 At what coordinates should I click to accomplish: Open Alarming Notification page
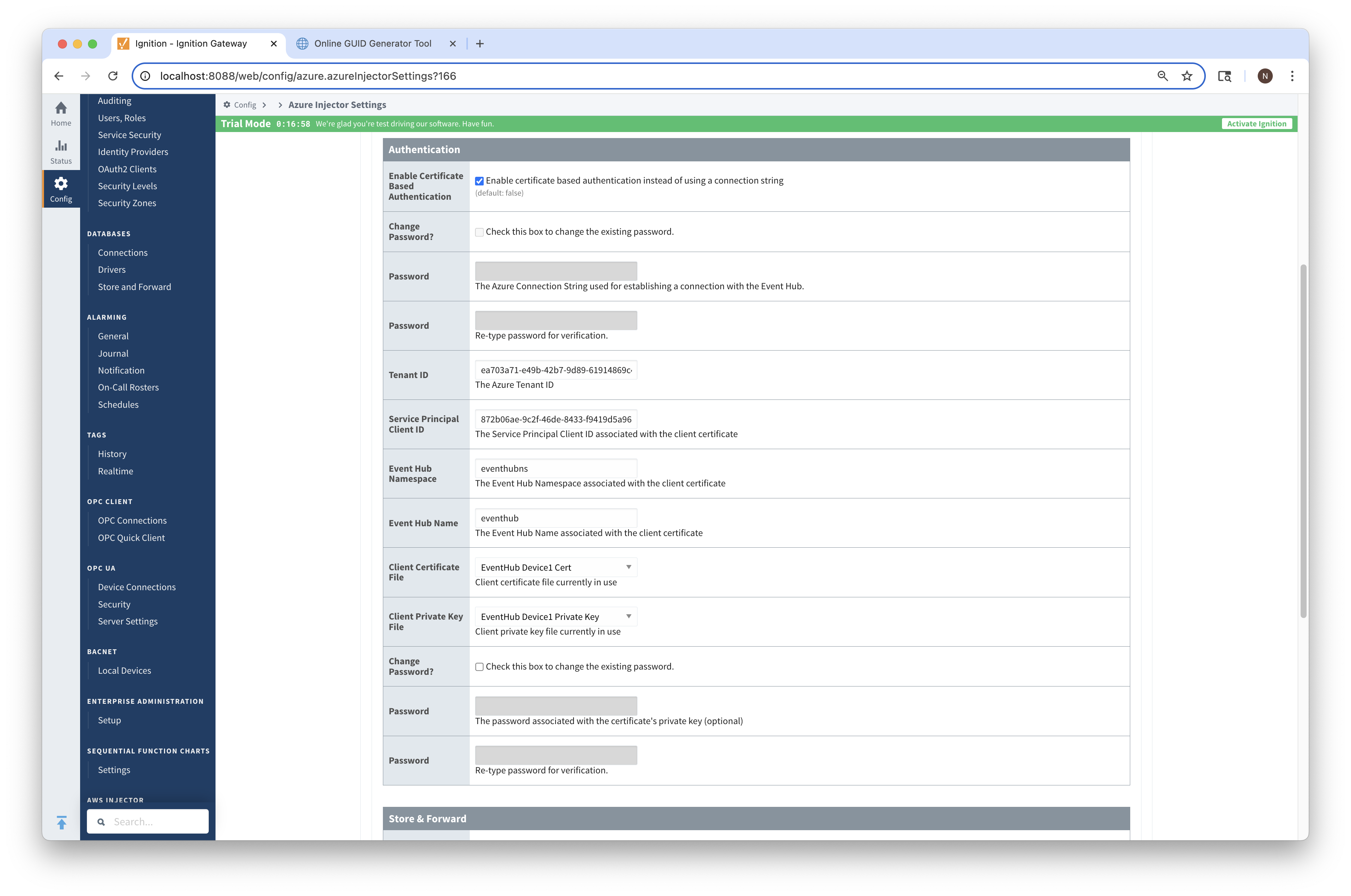[x=121, y=370]
